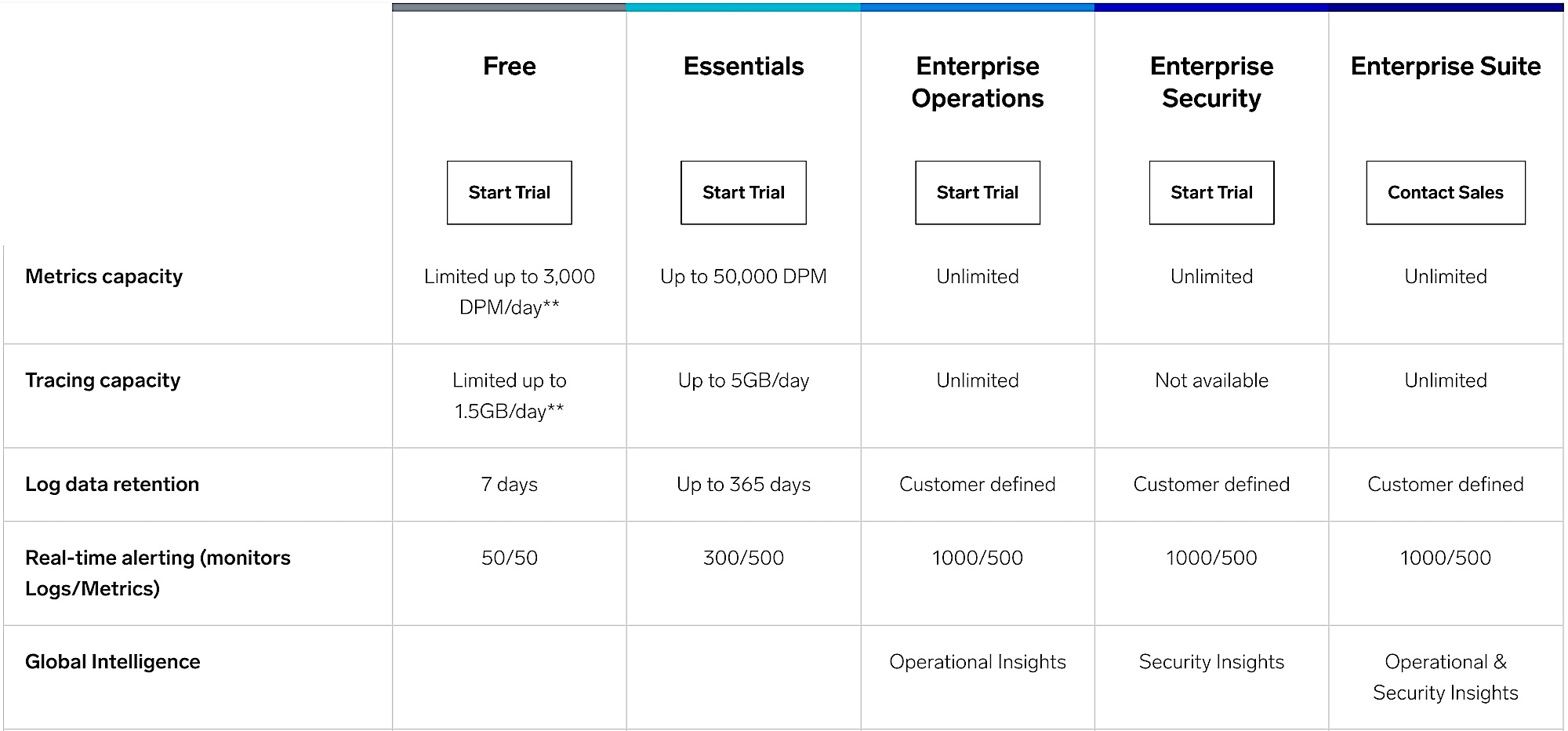Screen dimensions: 1568x731
Task: Select the Enterprise Operations heading
Action: (978, 82)
